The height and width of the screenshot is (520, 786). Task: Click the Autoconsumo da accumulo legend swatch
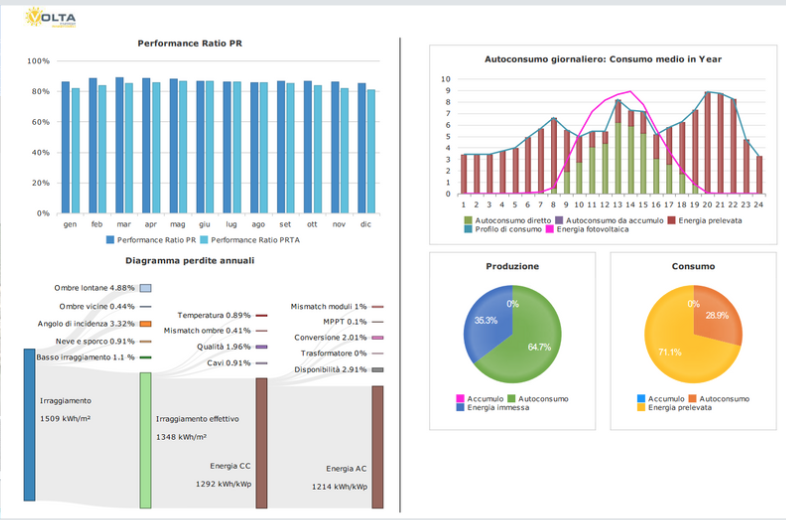pos(559,221)
